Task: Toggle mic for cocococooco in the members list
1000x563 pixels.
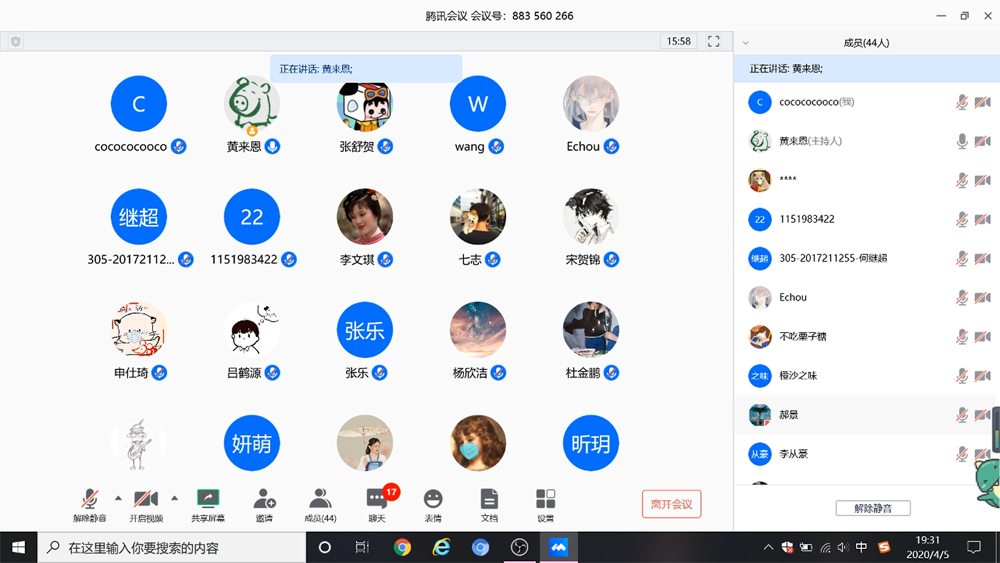Action: pos(962,102)
